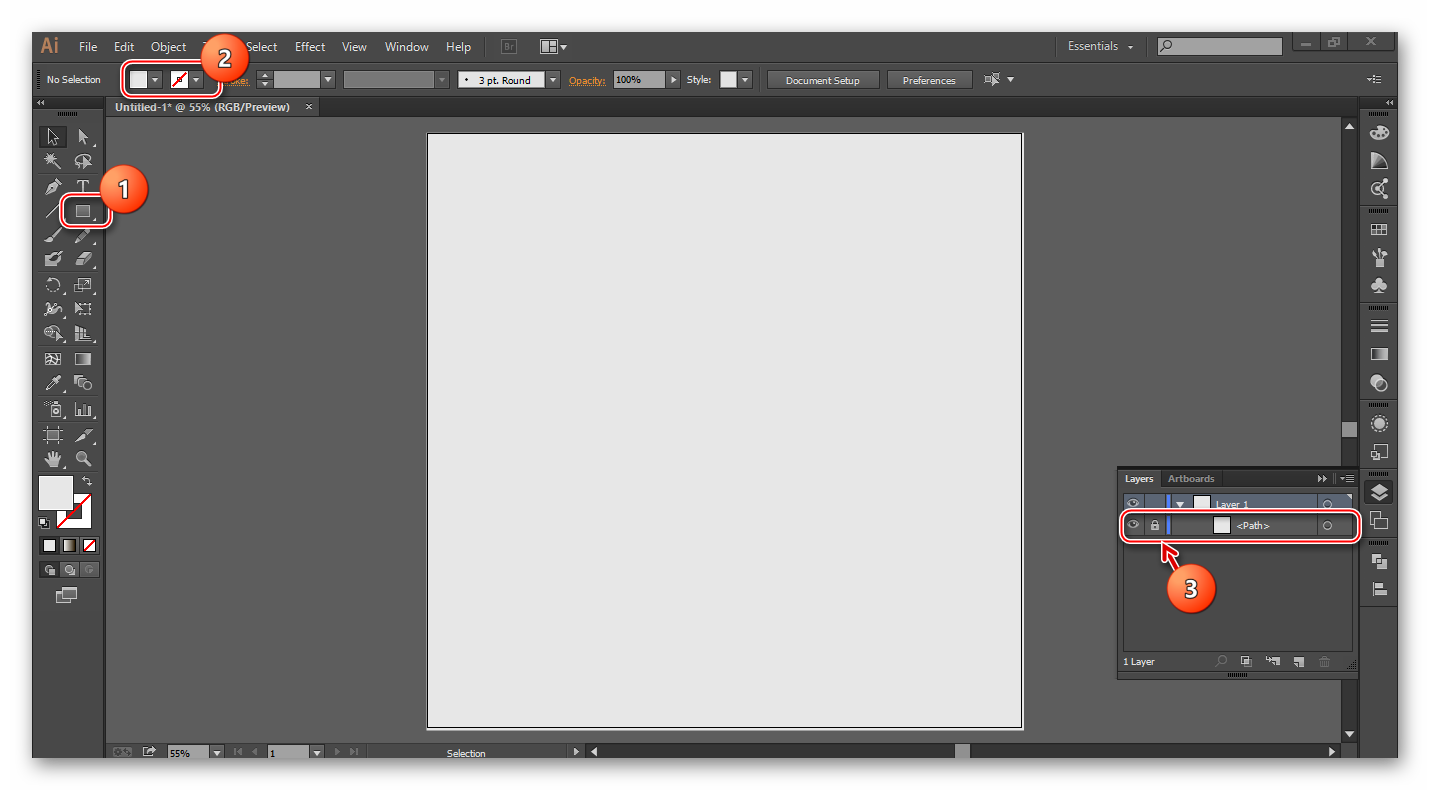
Task: Set fill mode to None
Action: (89, 545)
